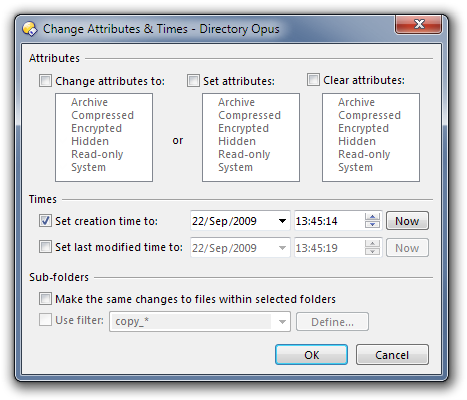Expand the last modified date dropdown

[x=282, y=248]
